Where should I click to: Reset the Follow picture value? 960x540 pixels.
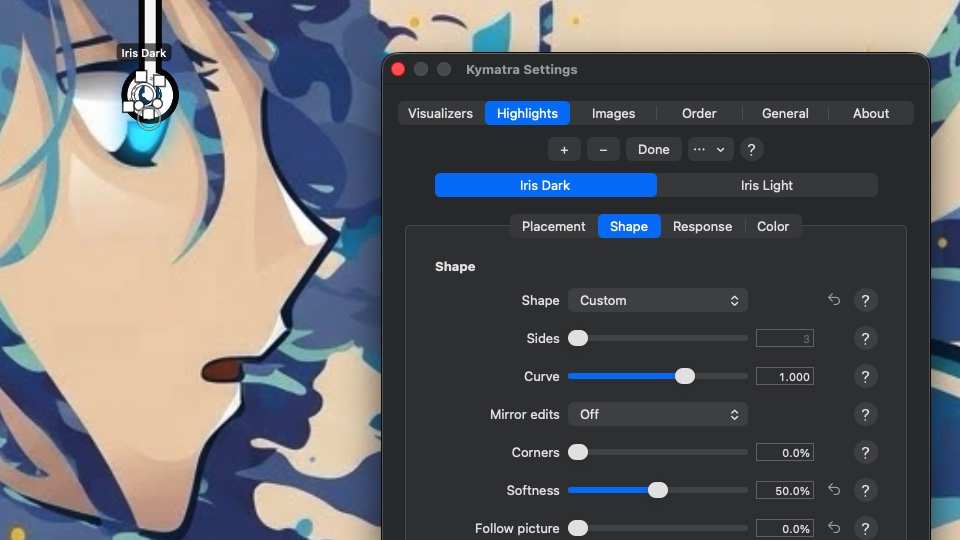(834, 528)
